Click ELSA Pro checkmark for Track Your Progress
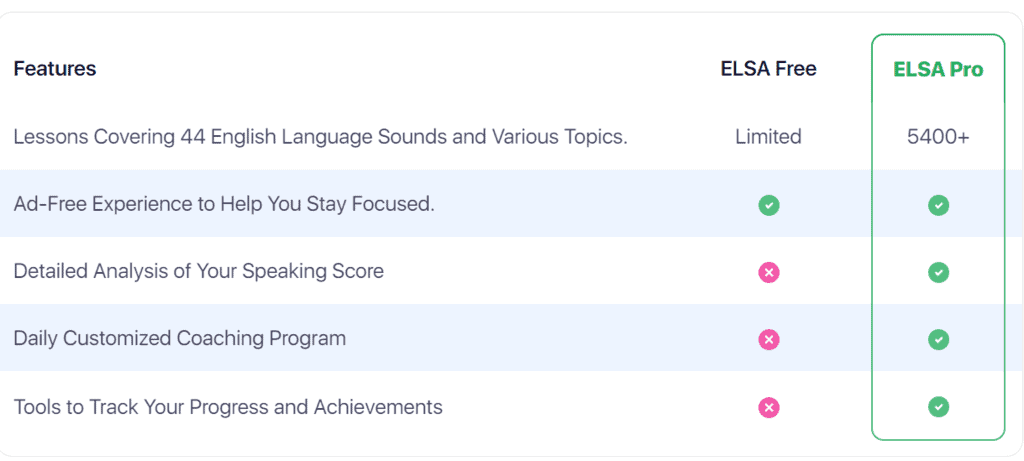The width and height of the screenshot is (1024, 461). [x=938, y=407]
